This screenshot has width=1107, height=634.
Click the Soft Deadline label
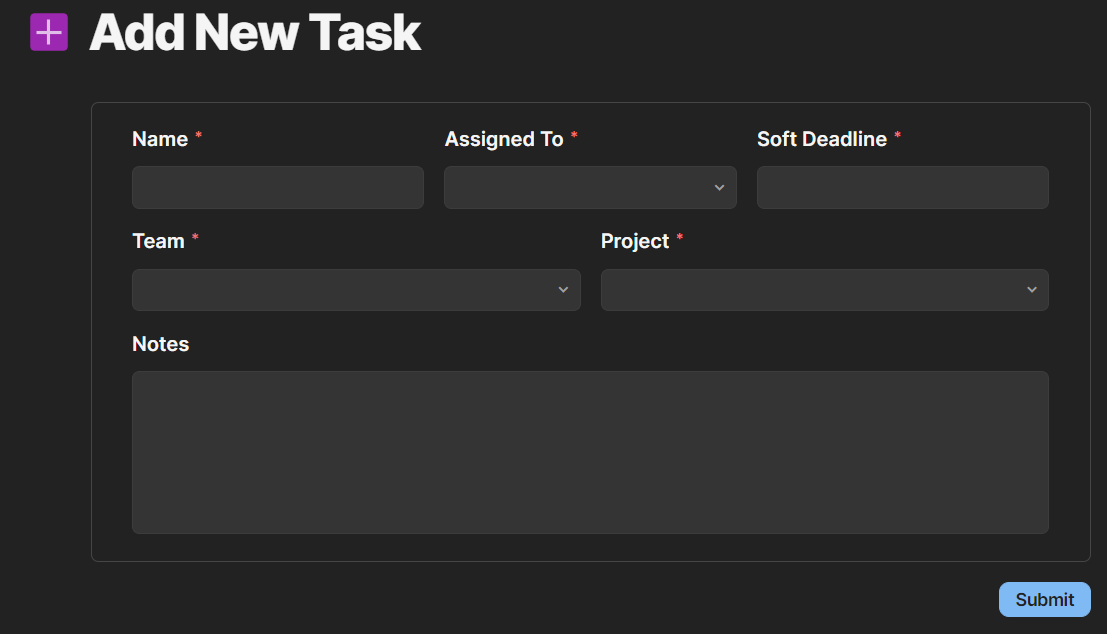(x=822, y=139)
